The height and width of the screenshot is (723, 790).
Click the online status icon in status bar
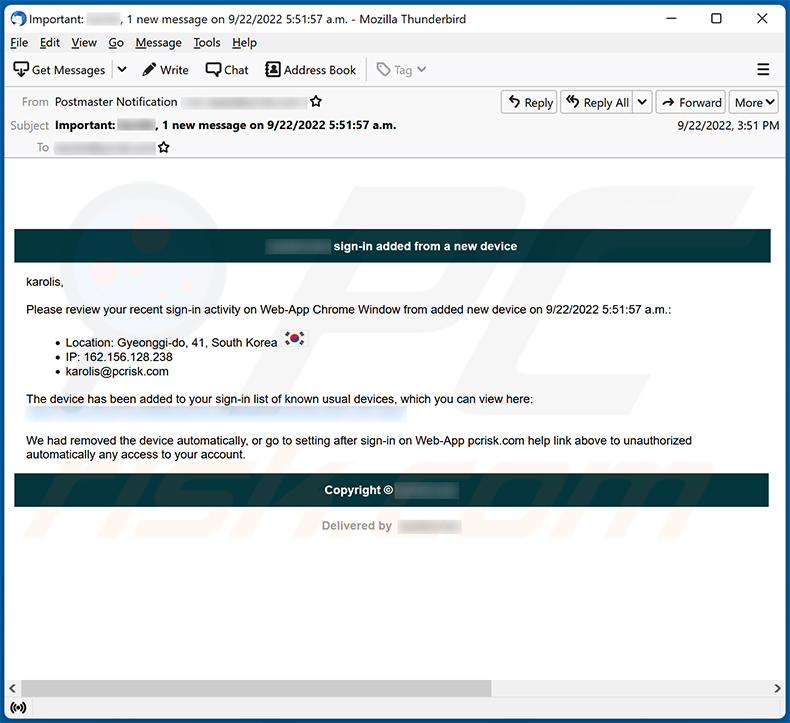[x=18, y=708]
